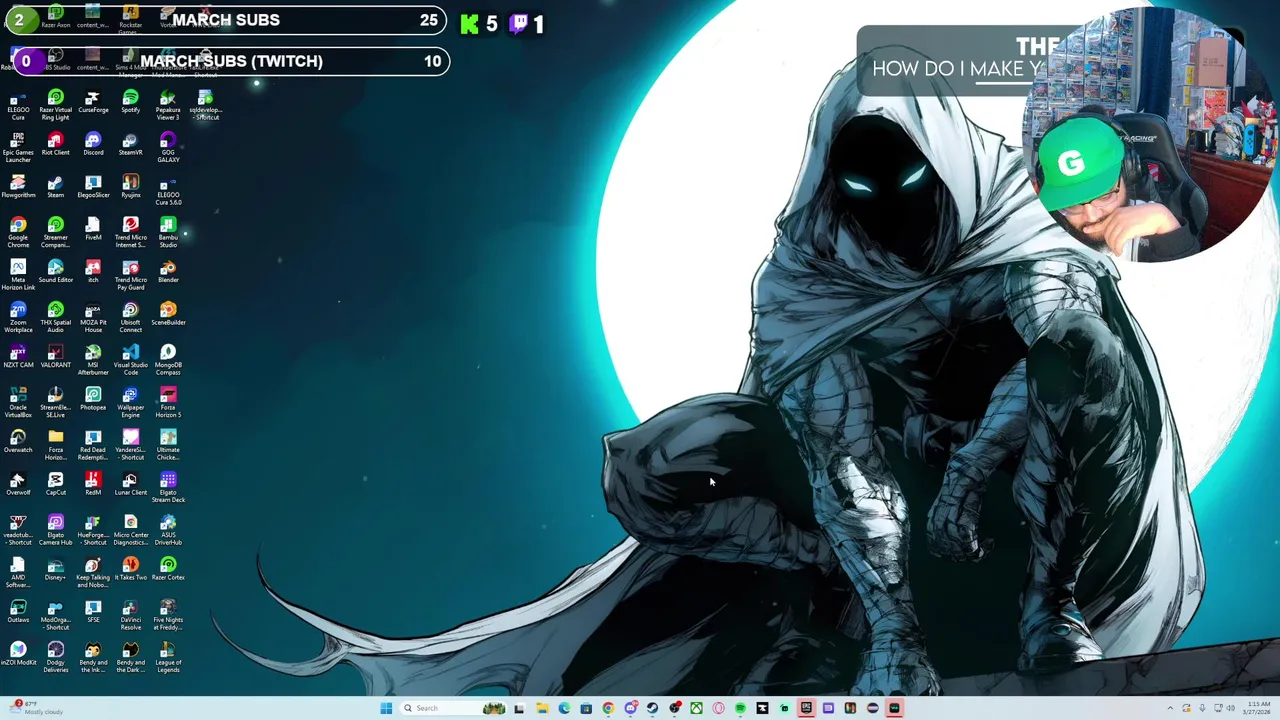Open the Forza Horizon 5 shortcut
The height and width of the screenshot is (720, 1280).
168,402
